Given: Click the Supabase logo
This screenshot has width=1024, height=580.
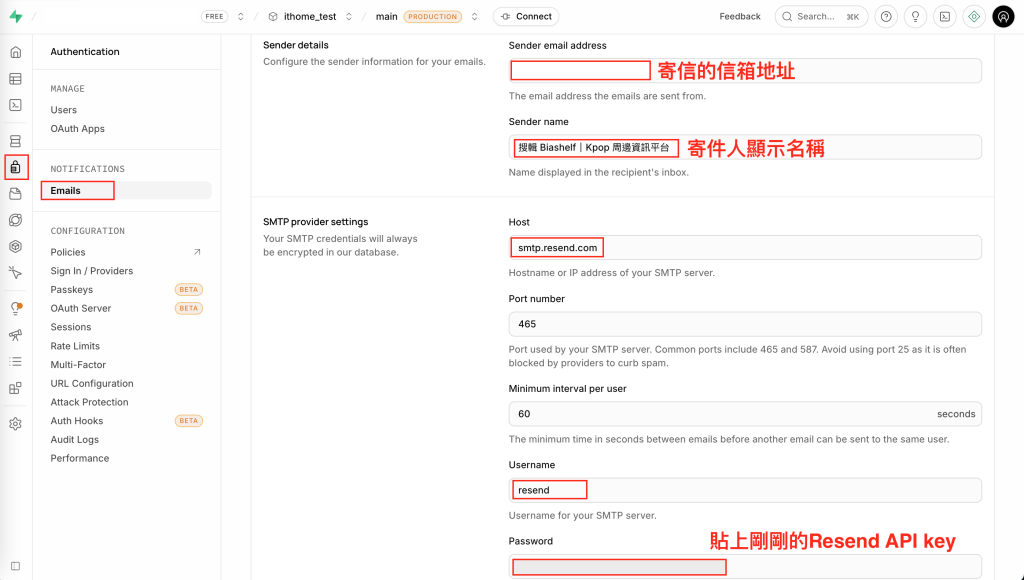Looking at the screenshot, I should coord(16,16).
